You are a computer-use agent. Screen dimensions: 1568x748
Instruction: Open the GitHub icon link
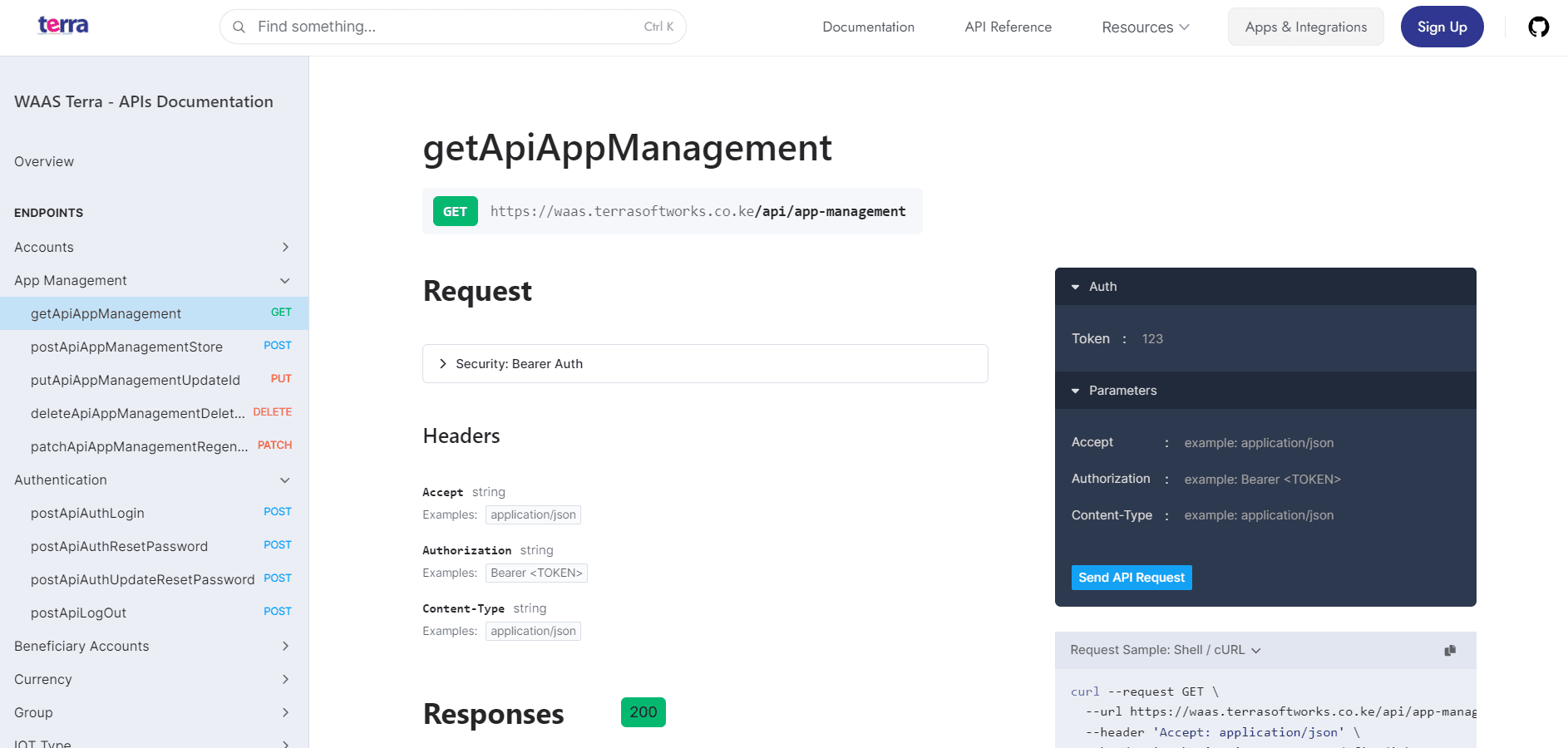pyautogui.click(x=1538, y=27)
